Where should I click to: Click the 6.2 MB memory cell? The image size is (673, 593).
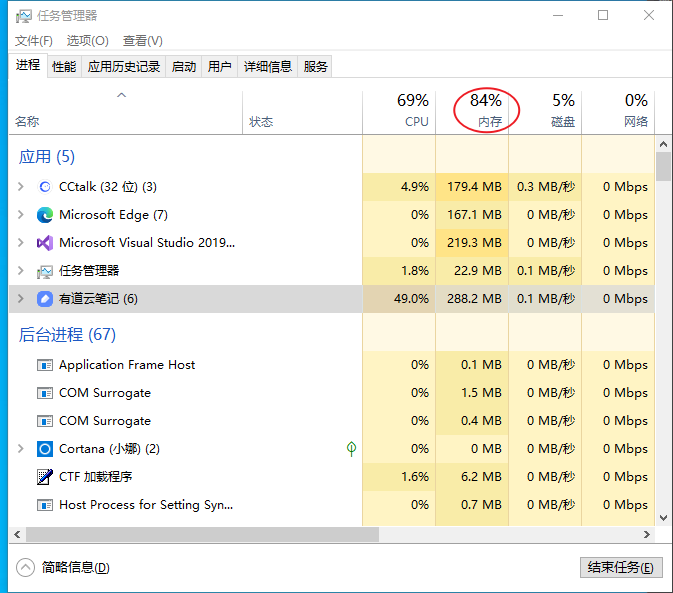(472, 477)
